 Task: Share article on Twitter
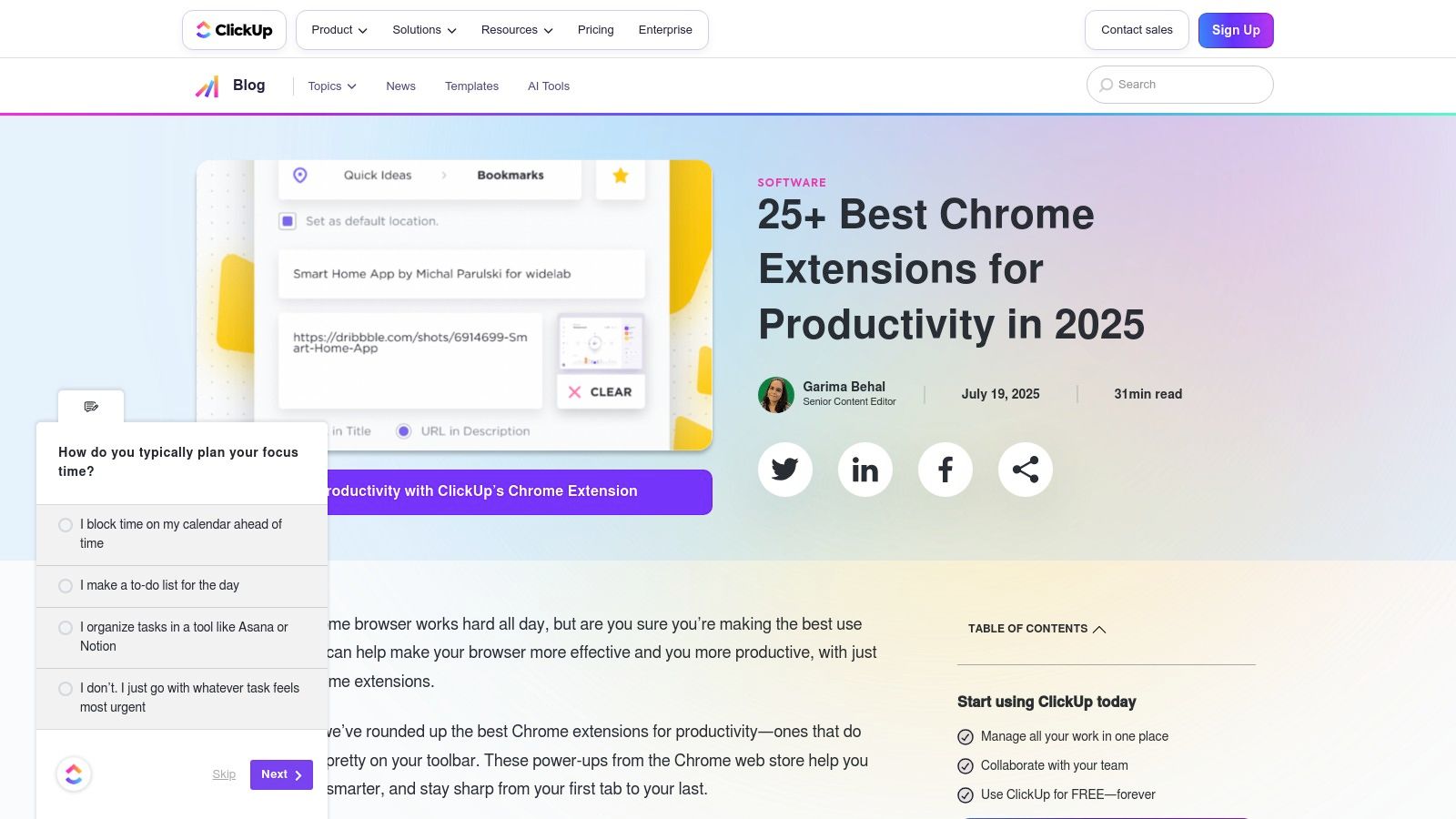tap(784, 470)
